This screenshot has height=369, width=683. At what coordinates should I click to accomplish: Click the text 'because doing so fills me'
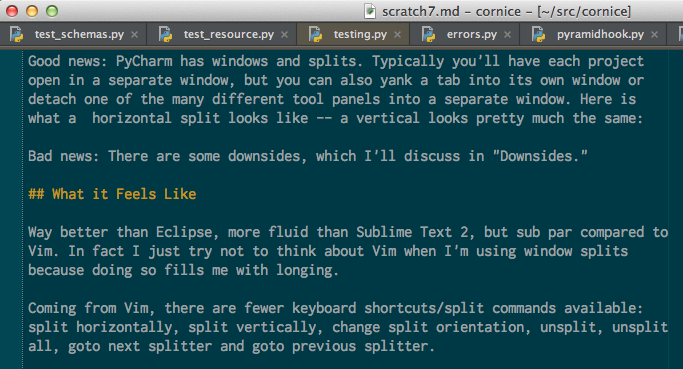pos(128,270)
